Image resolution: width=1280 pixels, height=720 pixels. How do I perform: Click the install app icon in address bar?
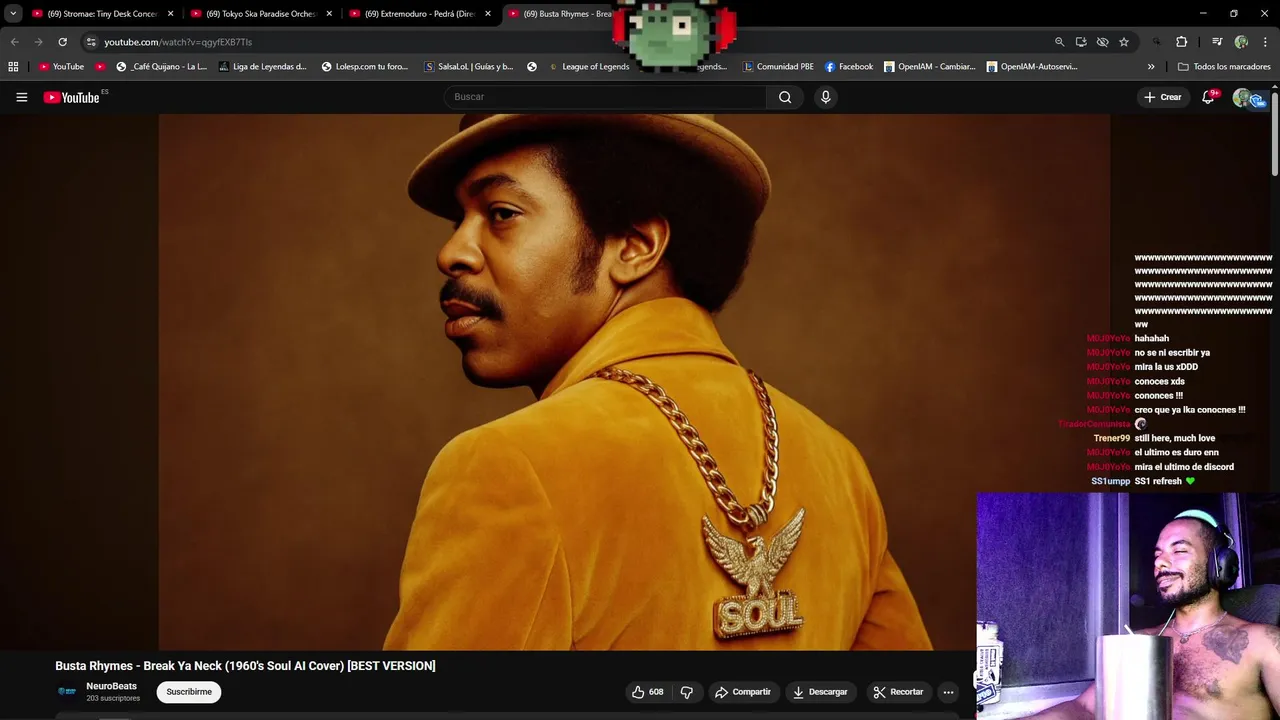(x=1081, y=42)
